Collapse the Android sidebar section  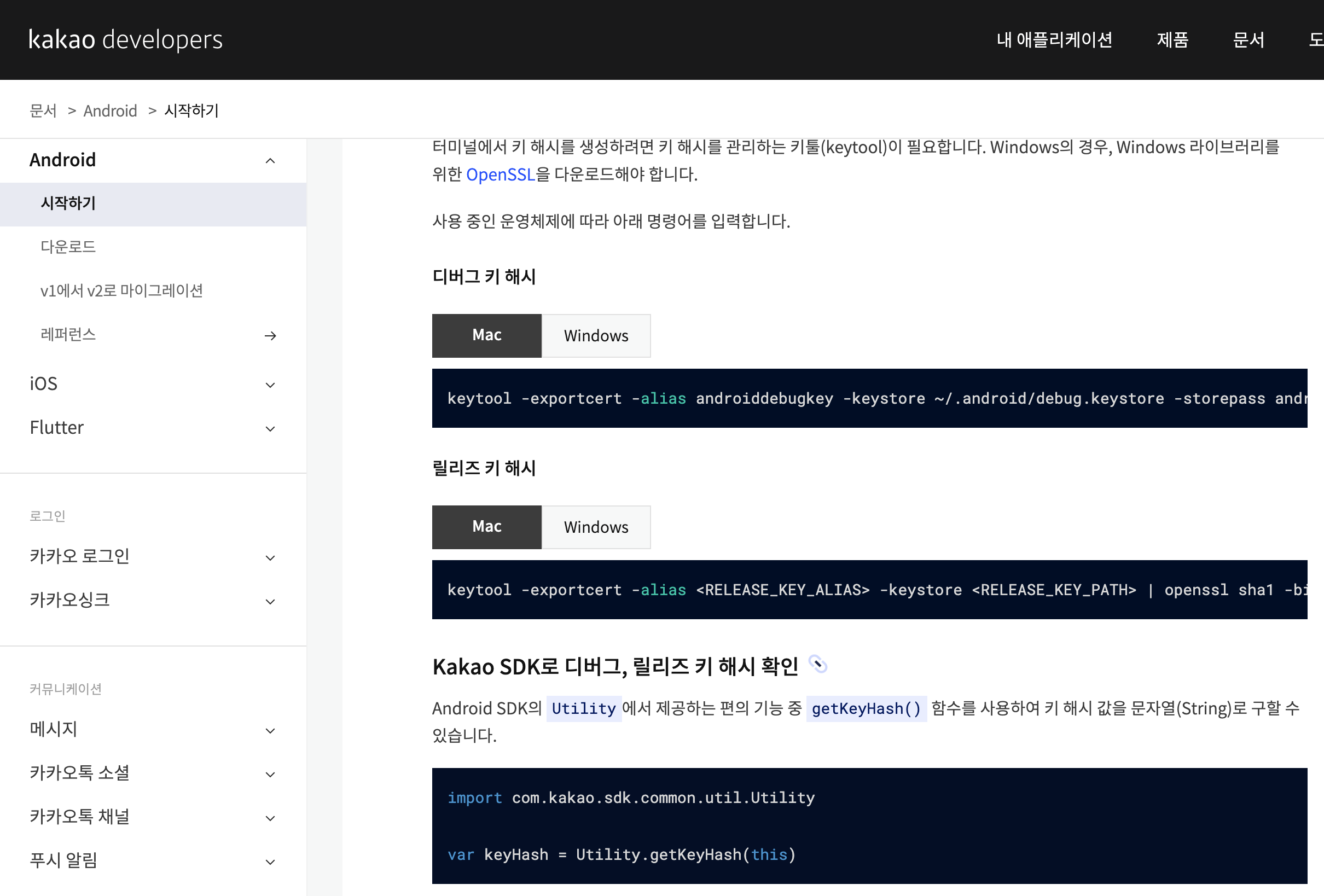pos(270,161)
